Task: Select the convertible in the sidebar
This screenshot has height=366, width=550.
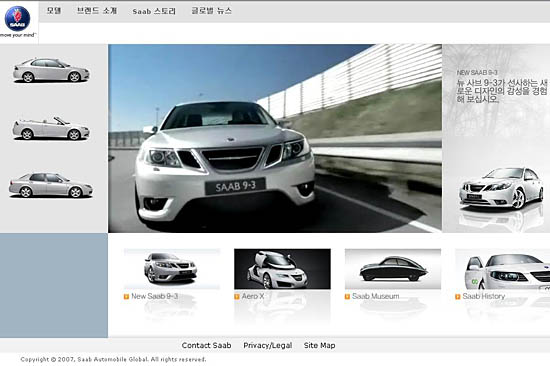Action: coord(51,129)
